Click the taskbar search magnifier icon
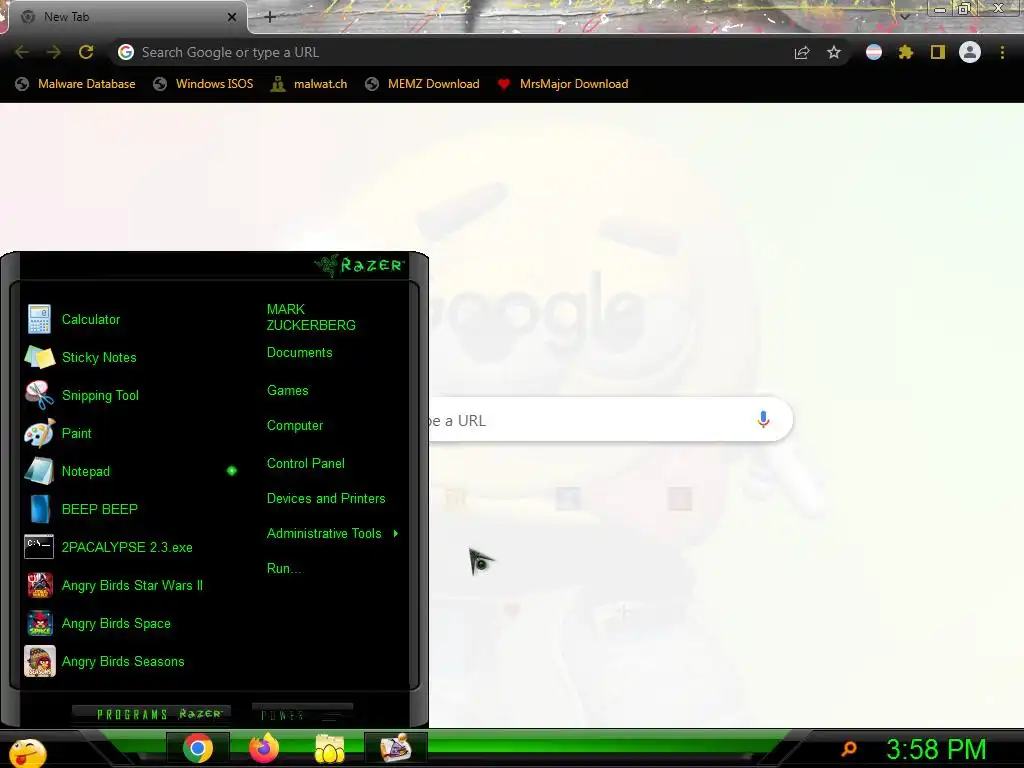Image resolution: width=1024 pixels, height=768 pixels. [849, 748]
